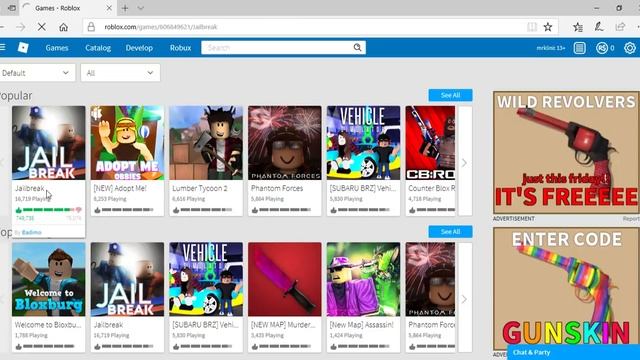Stop page loading with X icon
The height and width of the screenshot is (360, 640).
click(42, 27)
